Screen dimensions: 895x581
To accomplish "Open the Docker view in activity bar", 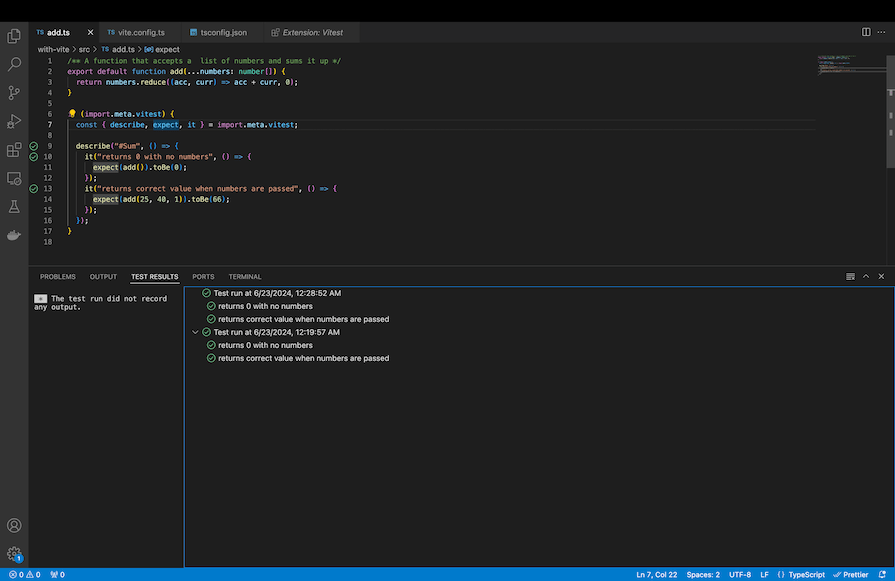I will [x=14, y=236].
